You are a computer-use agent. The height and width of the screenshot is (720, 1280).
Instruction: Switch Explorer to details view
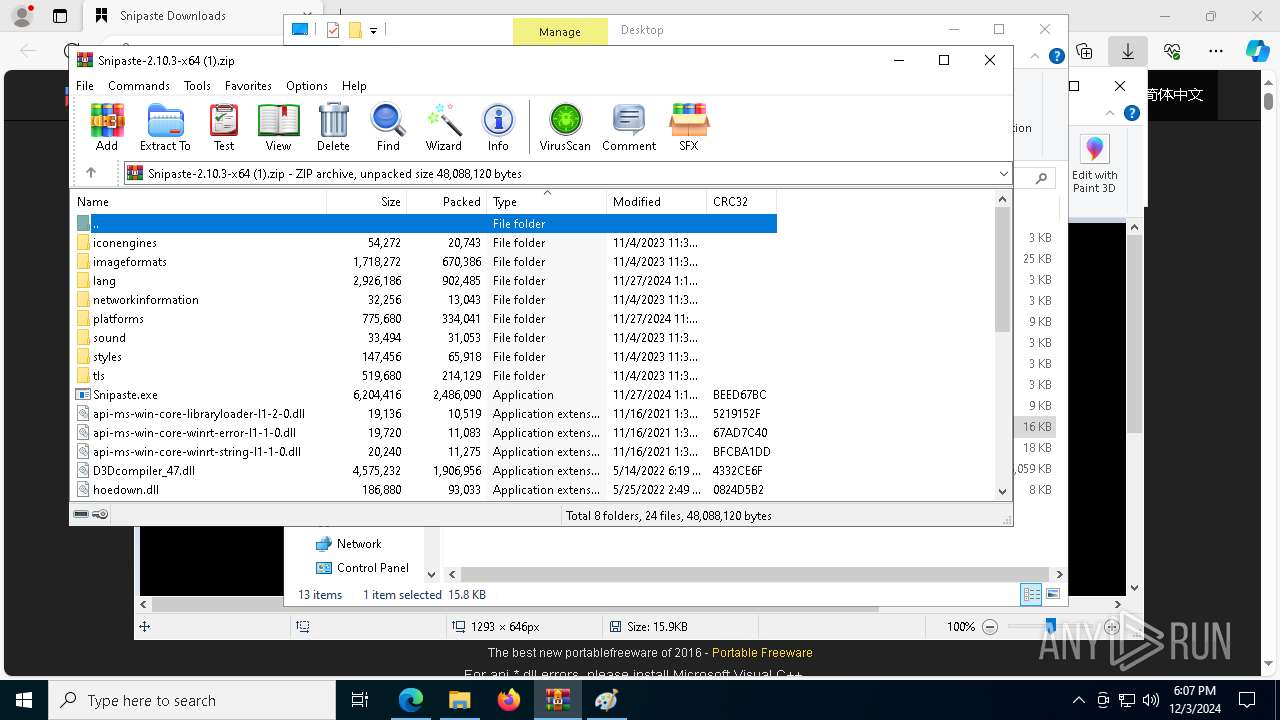(1031, 594)
